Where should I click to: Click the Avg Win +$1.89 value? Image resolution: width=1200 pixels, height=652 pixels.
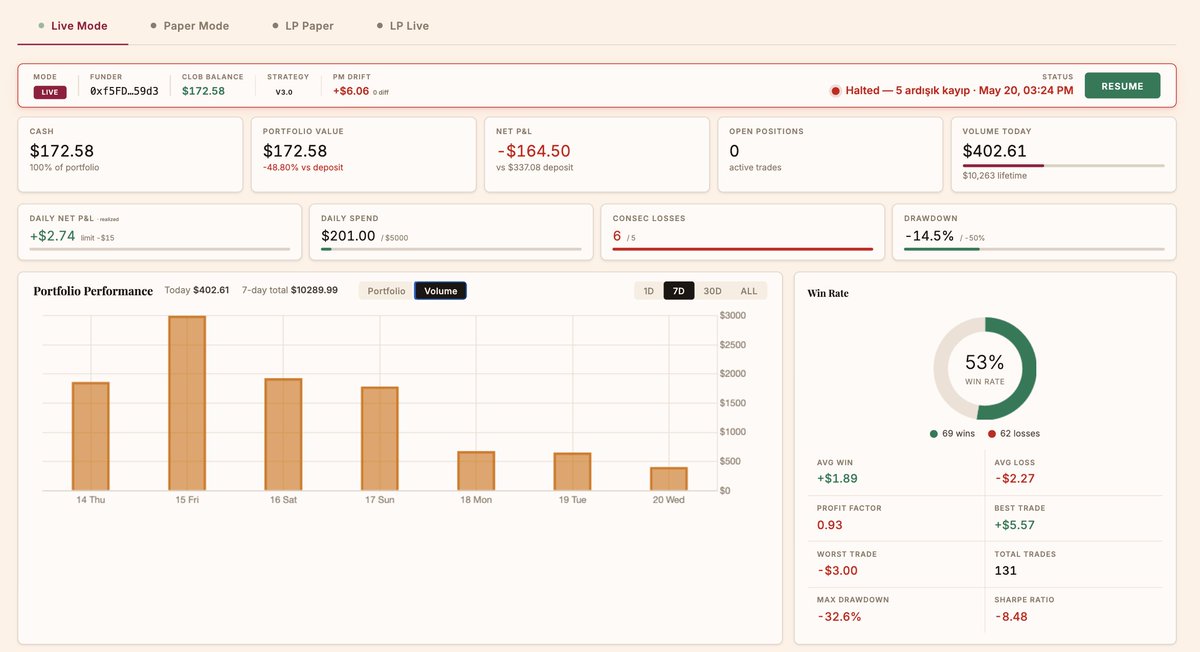click(836, 478)
